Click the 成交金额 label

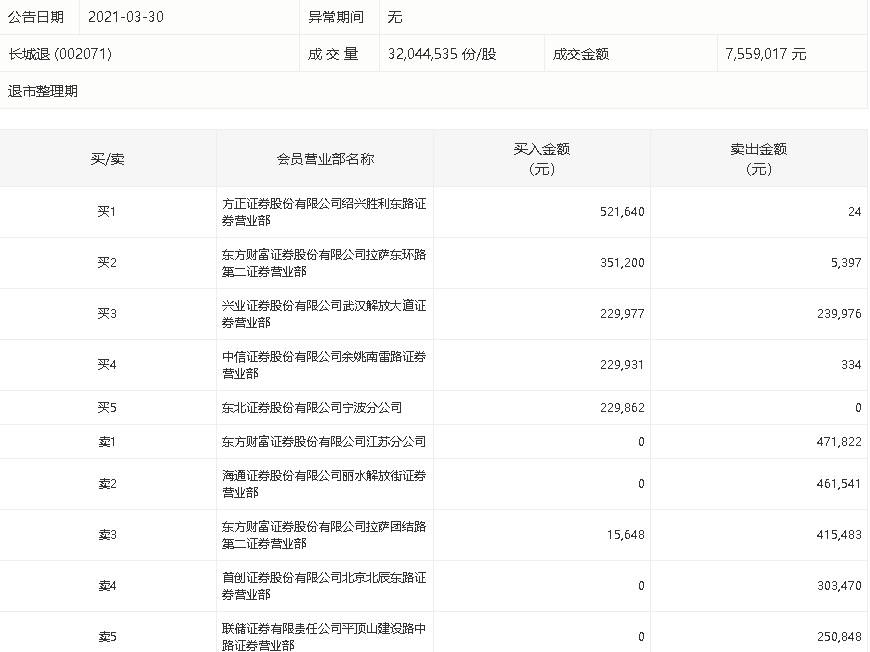tap(581, 54)
